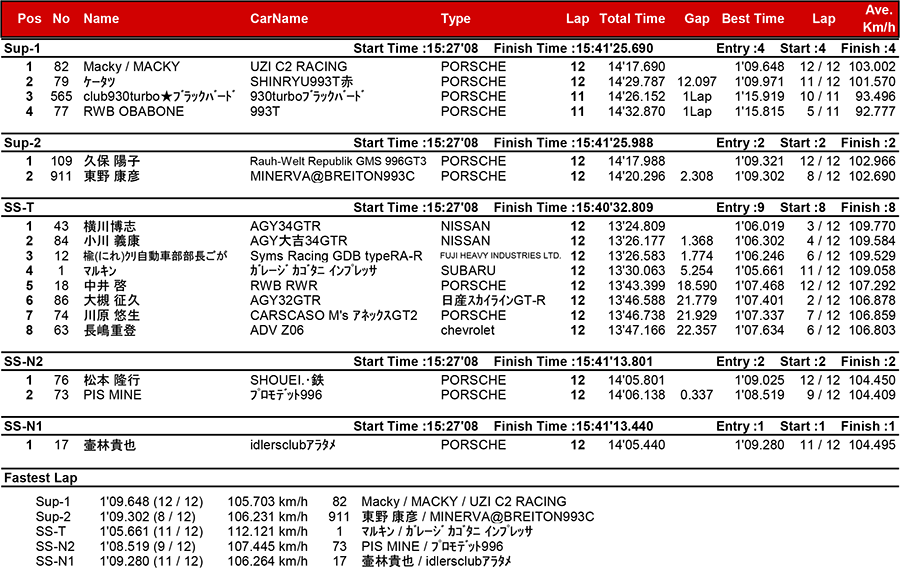900x568 pixels.
Task: Click 'CARSCASO M's アネックスGT2'
Action: (333, 316)
